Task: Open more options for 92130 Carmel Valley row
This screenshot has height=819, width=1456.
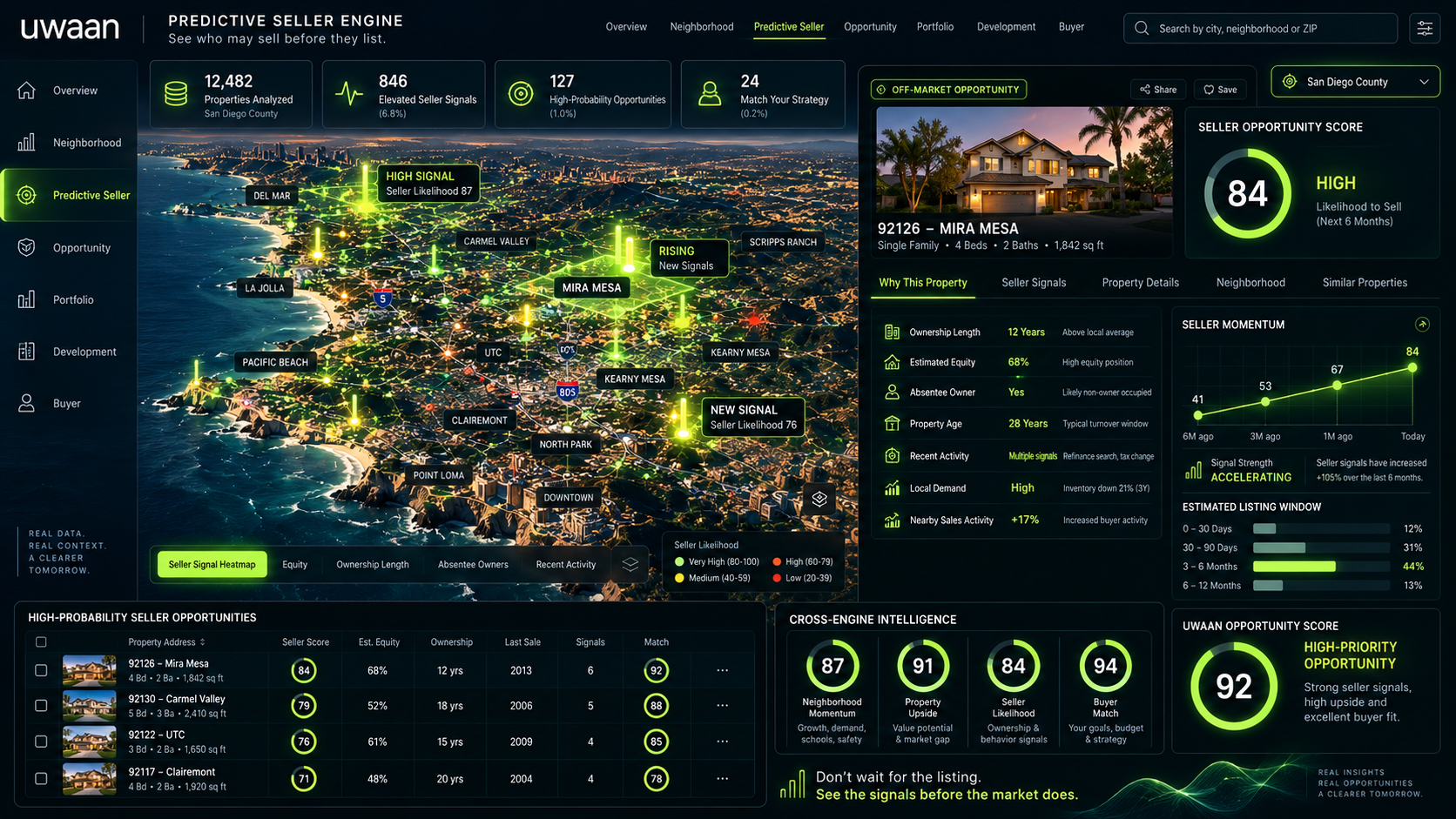Action: 722,706
